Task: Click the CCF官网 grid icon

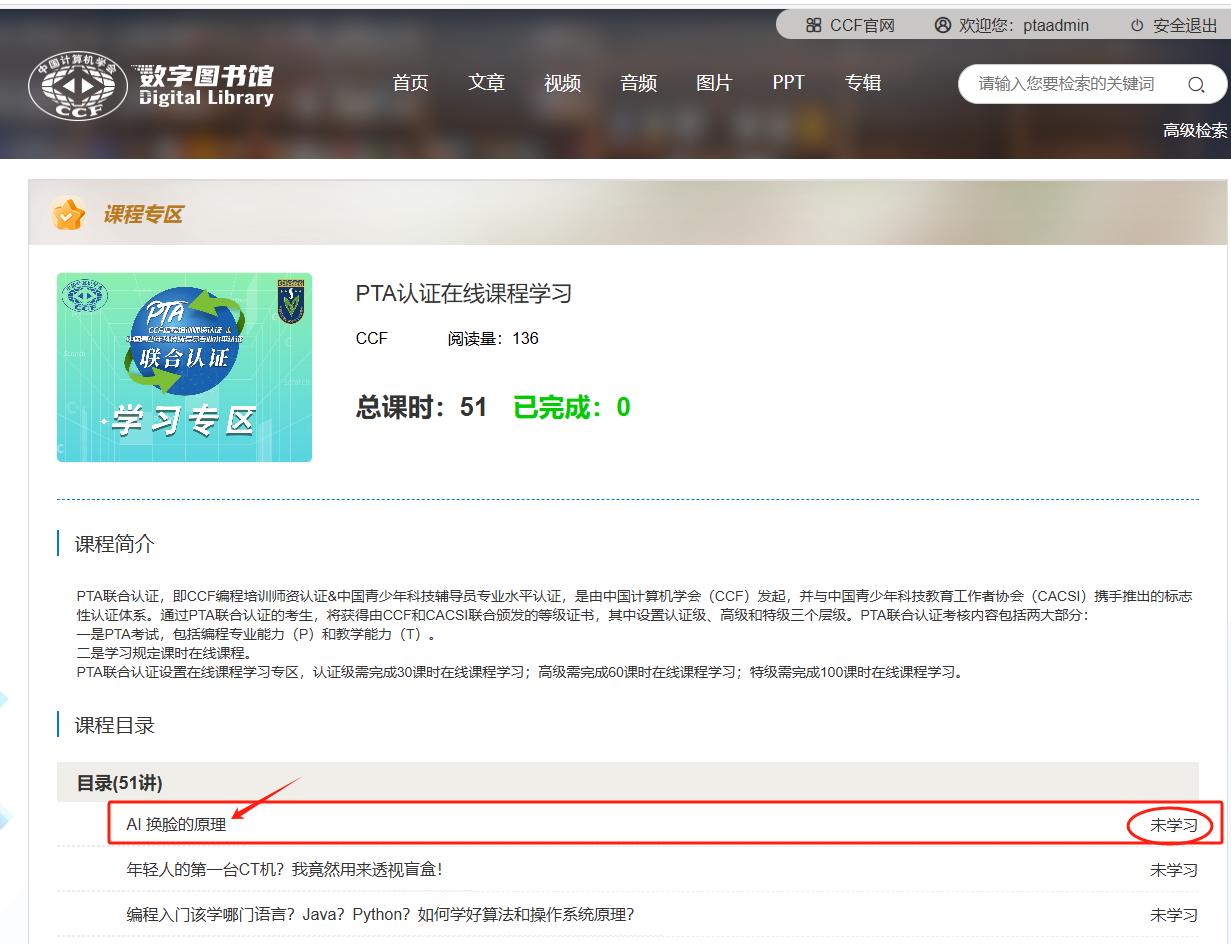Action: [x=814, y=26]
